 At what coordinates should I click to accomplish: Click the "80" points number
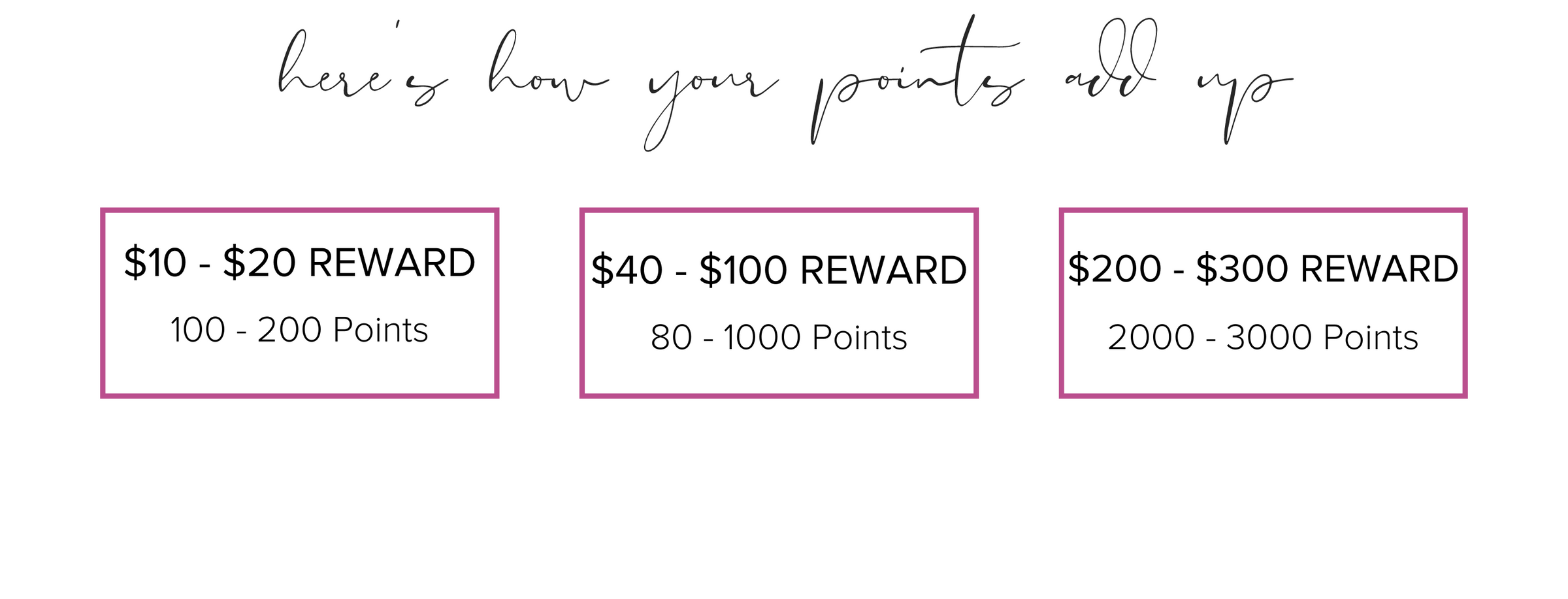click(x=671, y=338)
